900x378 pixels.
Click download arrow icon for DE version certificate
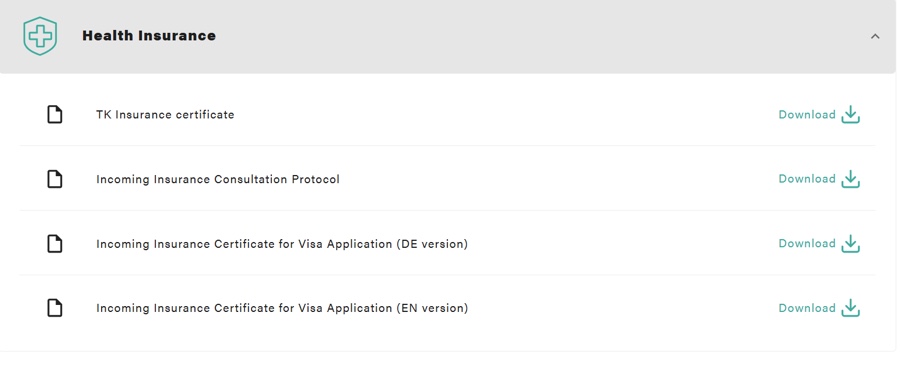[851, 244]
